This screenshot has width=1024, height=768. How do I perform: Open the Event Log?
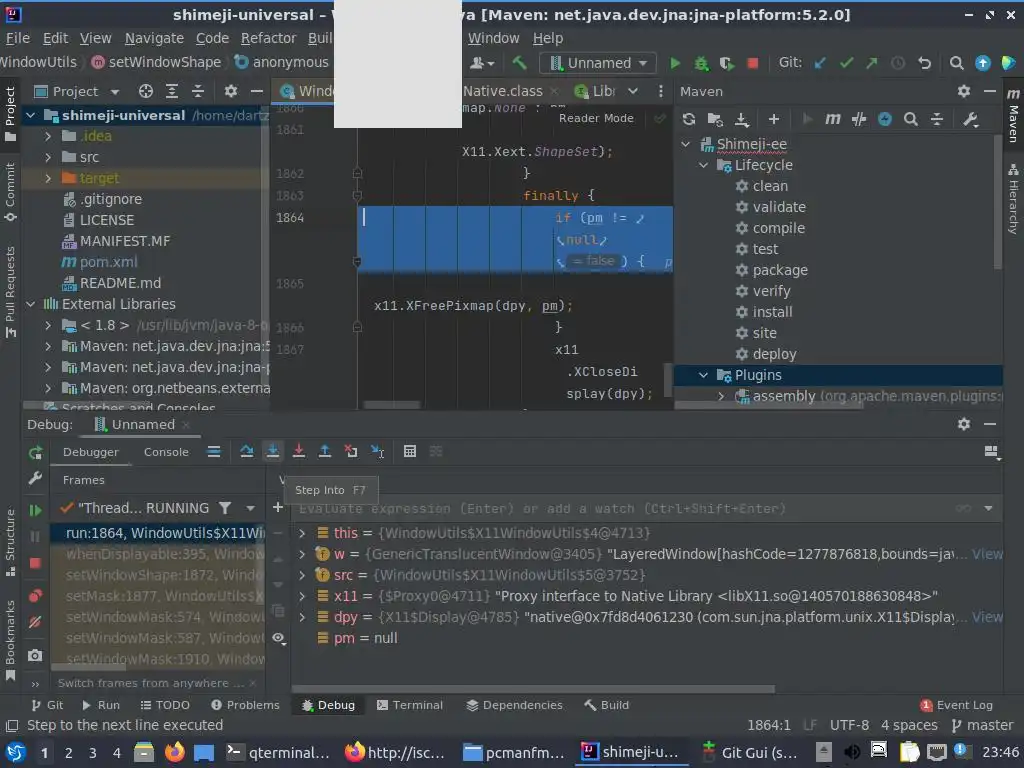[x=957, y=705]
